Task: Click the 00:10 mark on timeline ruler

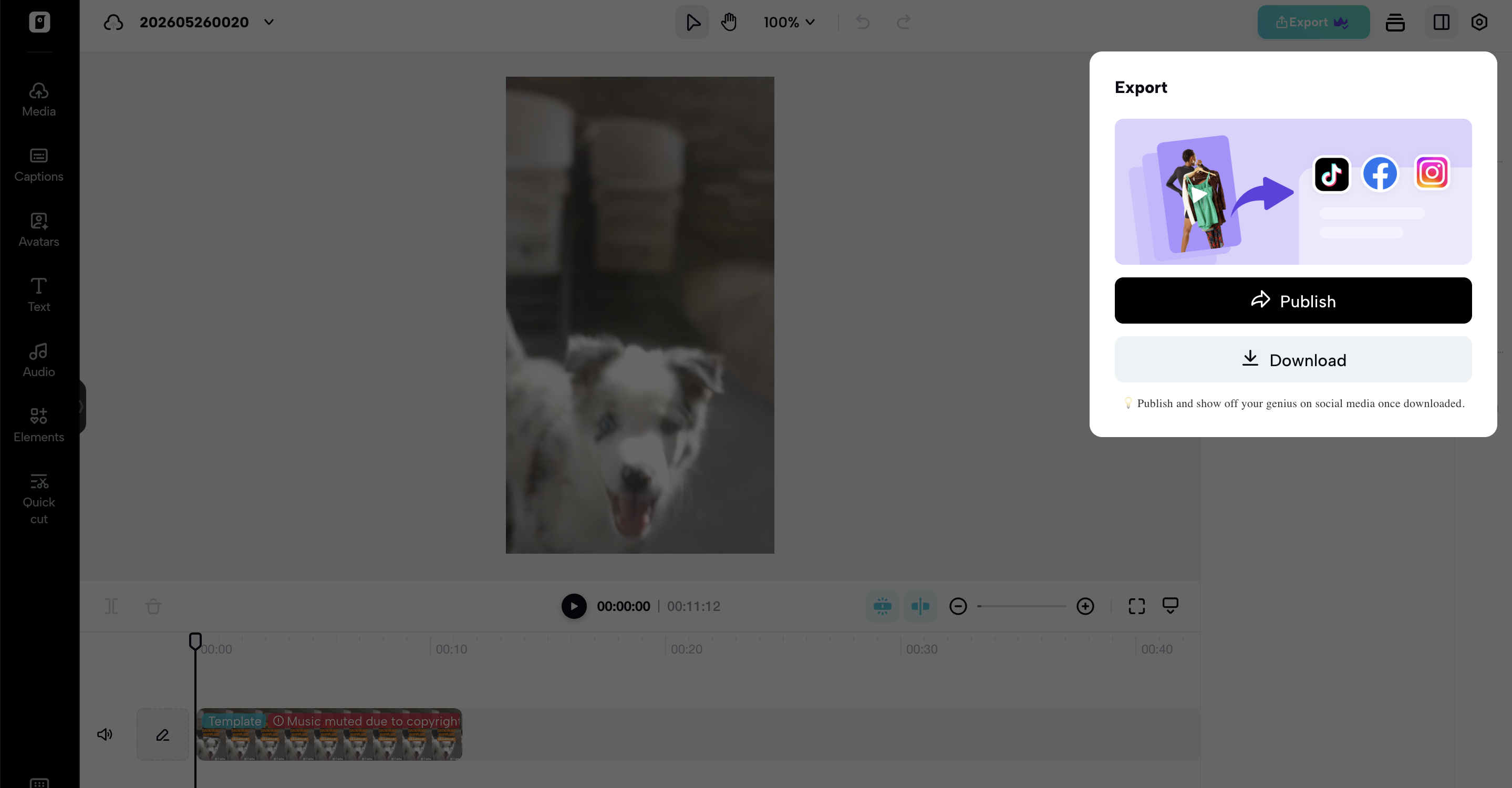Action: (451, 649)
